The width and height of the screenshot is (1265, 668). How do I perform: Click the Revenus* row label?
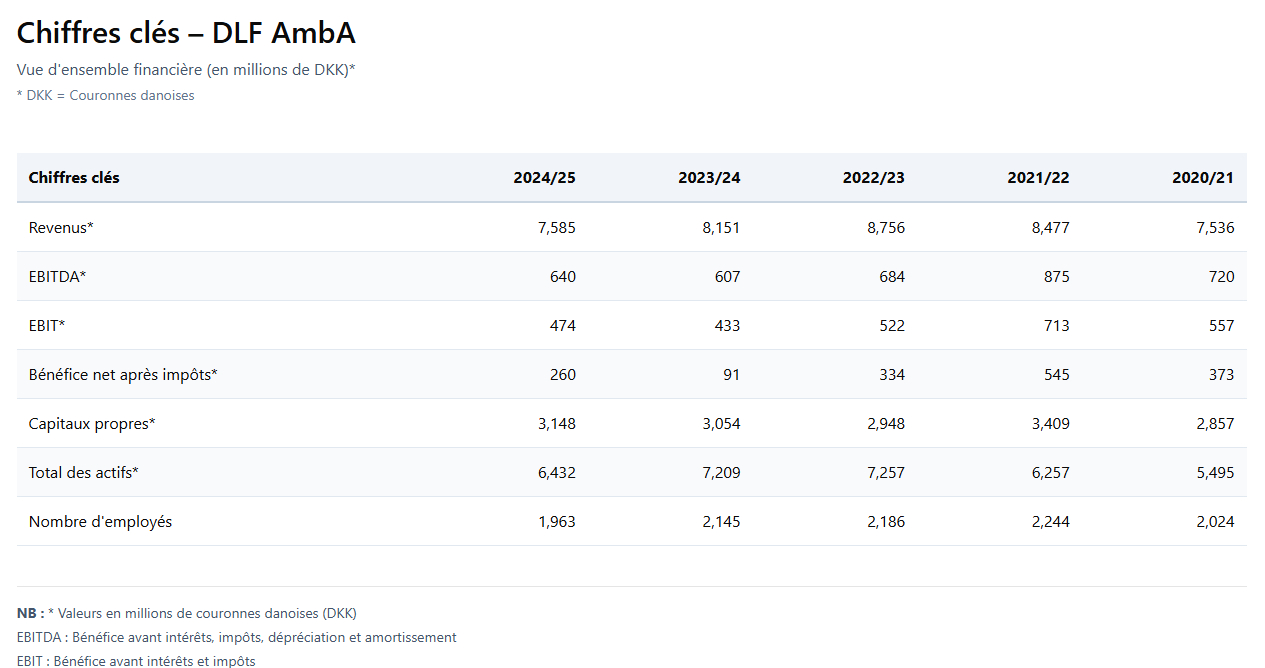[x=61, y=228]
